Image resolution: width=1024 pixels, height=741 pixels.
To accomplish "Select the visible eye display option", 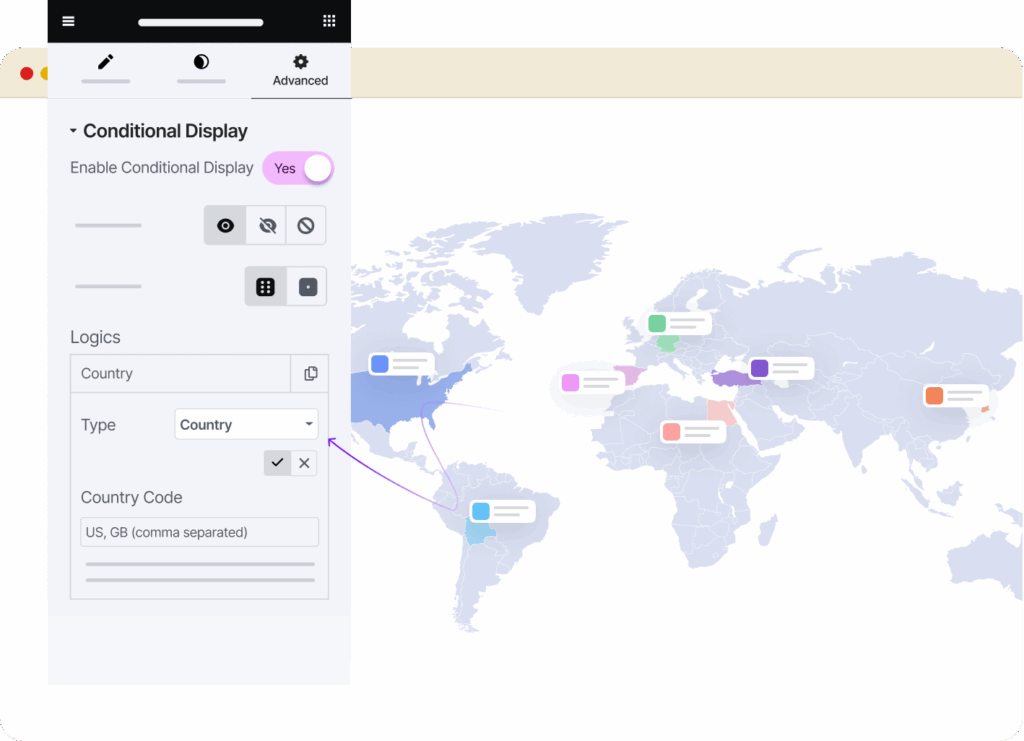I will click(224, 225).
